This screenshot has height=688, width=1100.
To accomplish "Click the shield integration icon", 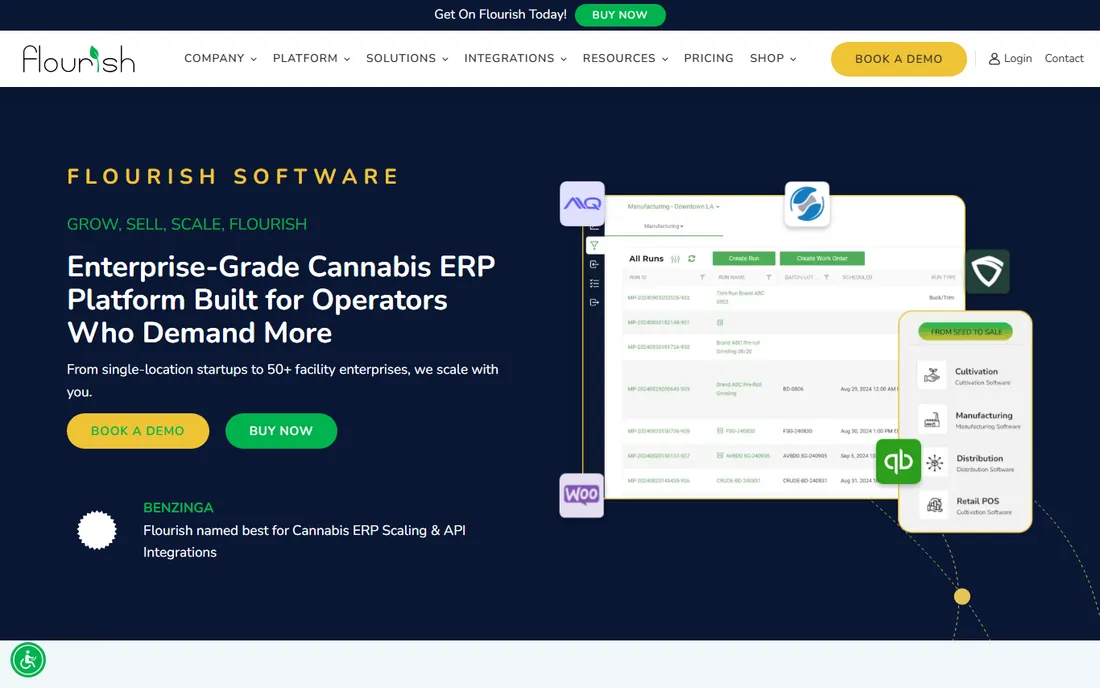I will 988,271.
